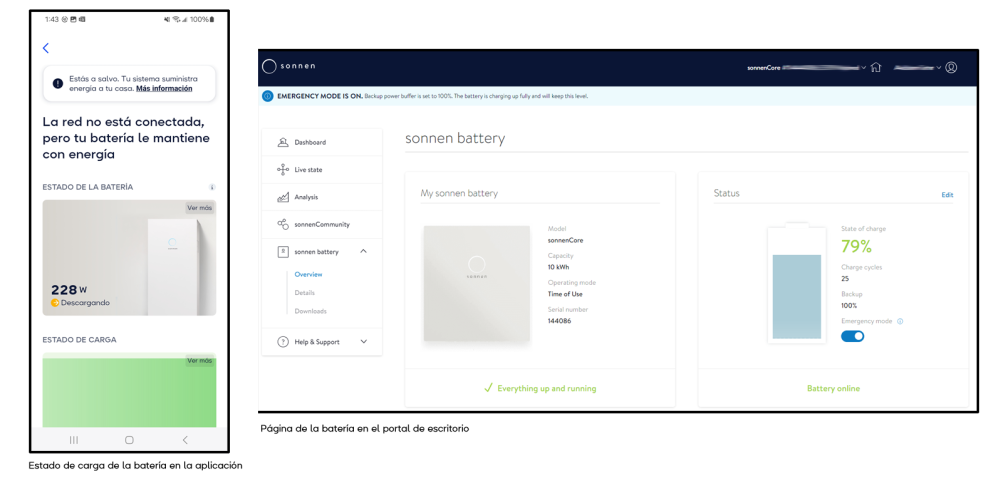Tap 'Ver más' on the charge state card

click(x=199, y=360)
